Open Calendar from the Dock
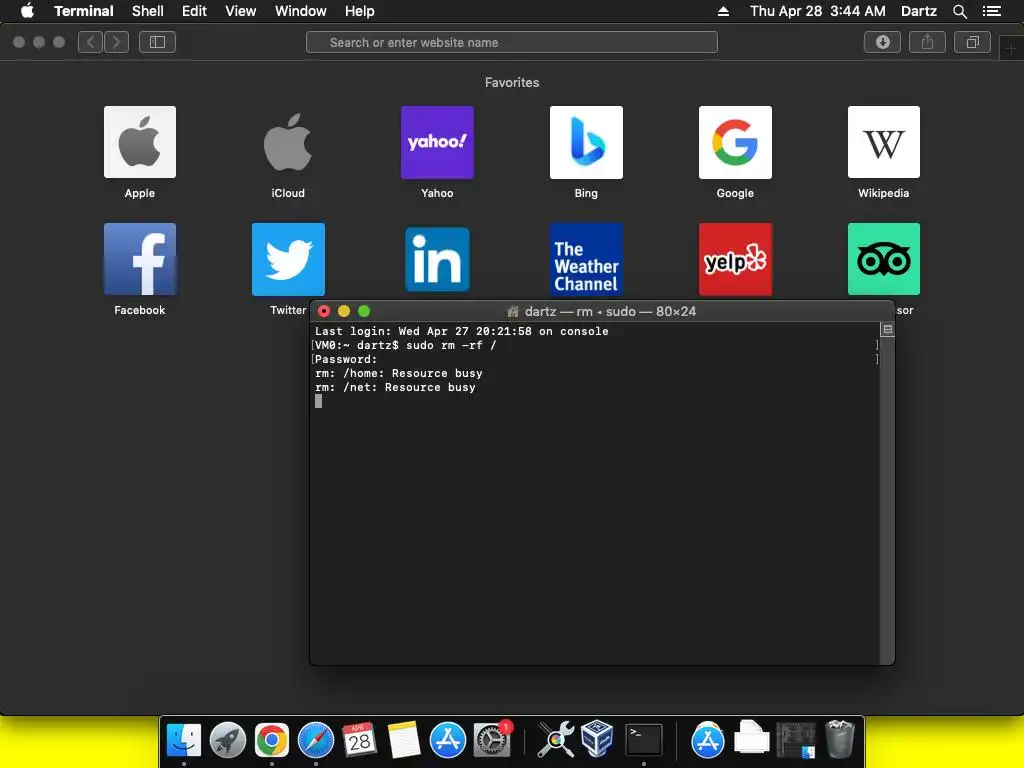Image resolution: width=1024 pixels, height=768 pixels. [359, 740]
